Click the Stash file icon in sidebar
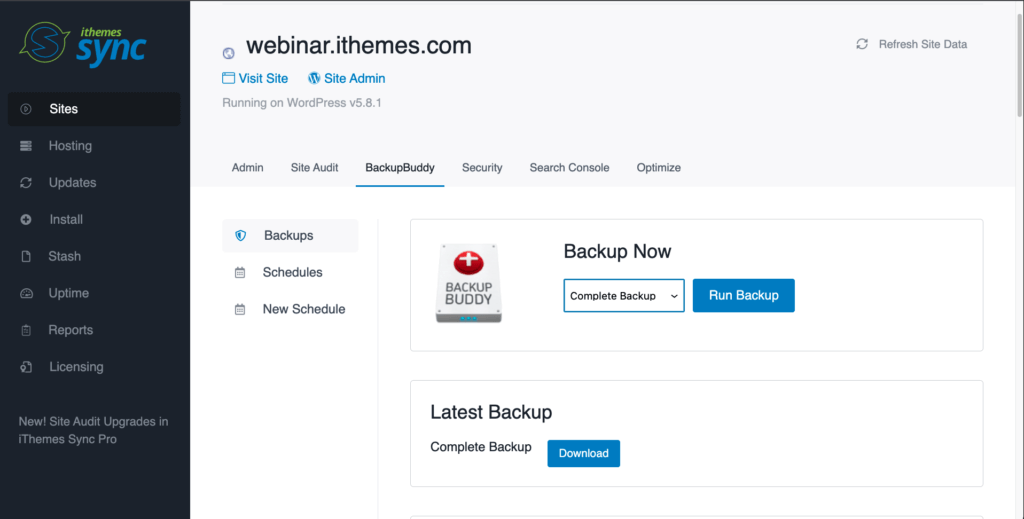The image size is (1024, 519). (25, 257)
